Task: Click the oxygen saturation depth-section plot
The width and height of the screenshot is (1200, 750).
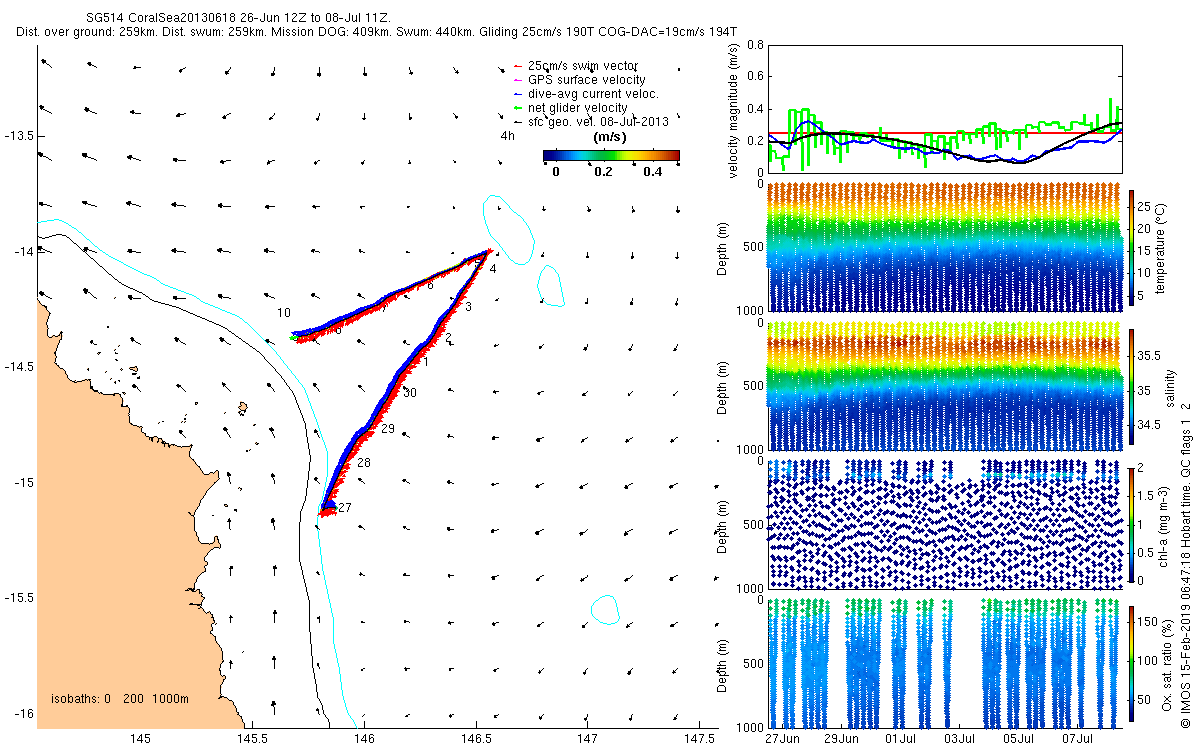Action: click(945, 662)
